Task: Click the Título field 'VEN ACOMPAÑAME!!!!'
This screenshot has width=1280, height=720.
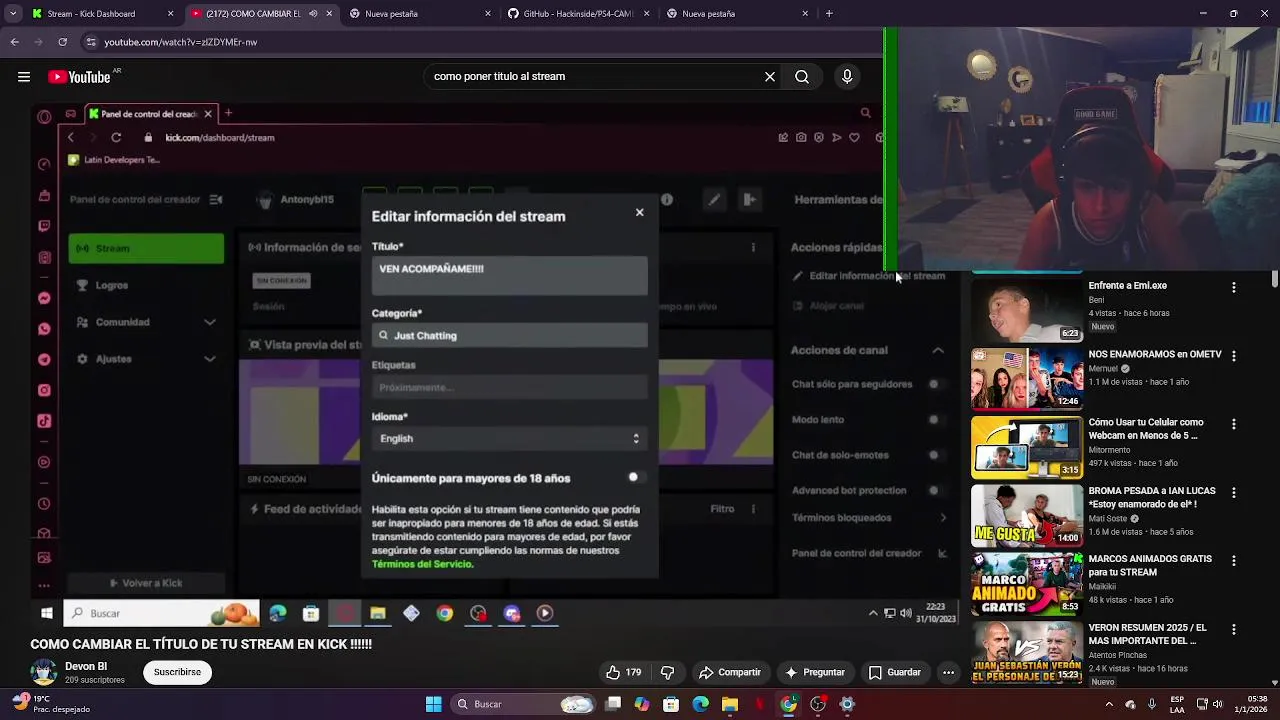Action: (509, 275)
